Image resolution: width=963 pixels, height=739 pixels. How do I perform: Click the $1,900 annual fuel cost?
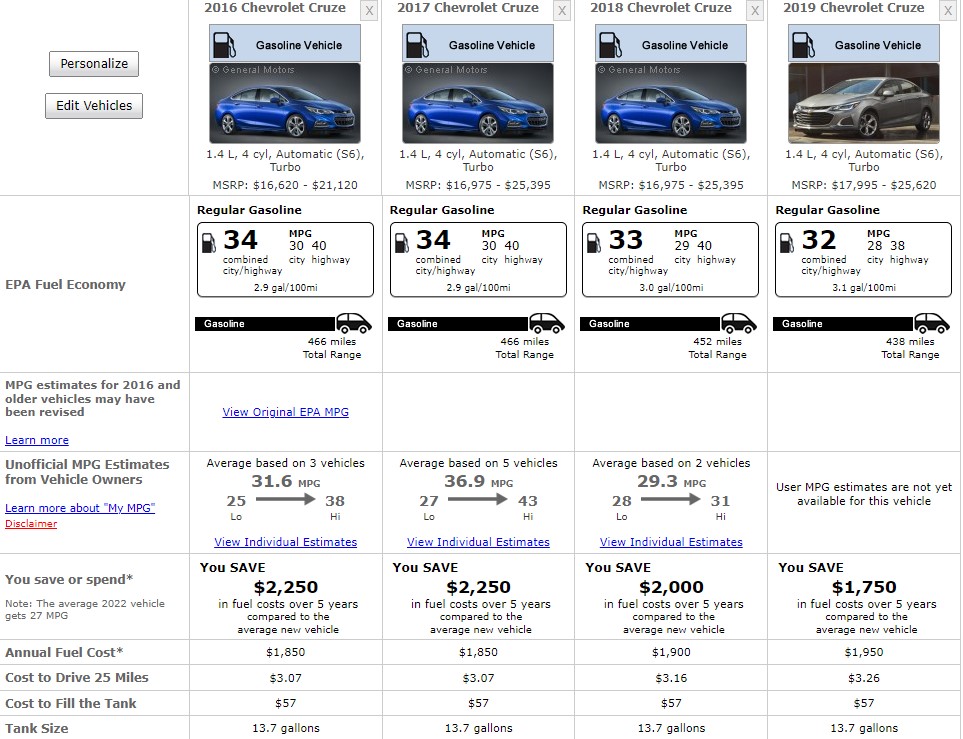[x=671, y=652]
